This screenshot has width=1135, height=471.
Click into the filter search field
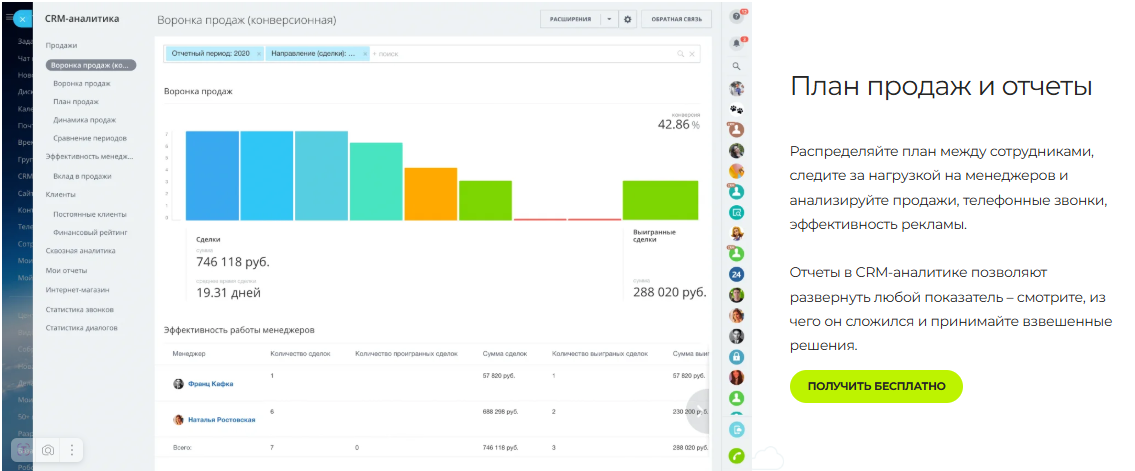(x=520, y=53)
